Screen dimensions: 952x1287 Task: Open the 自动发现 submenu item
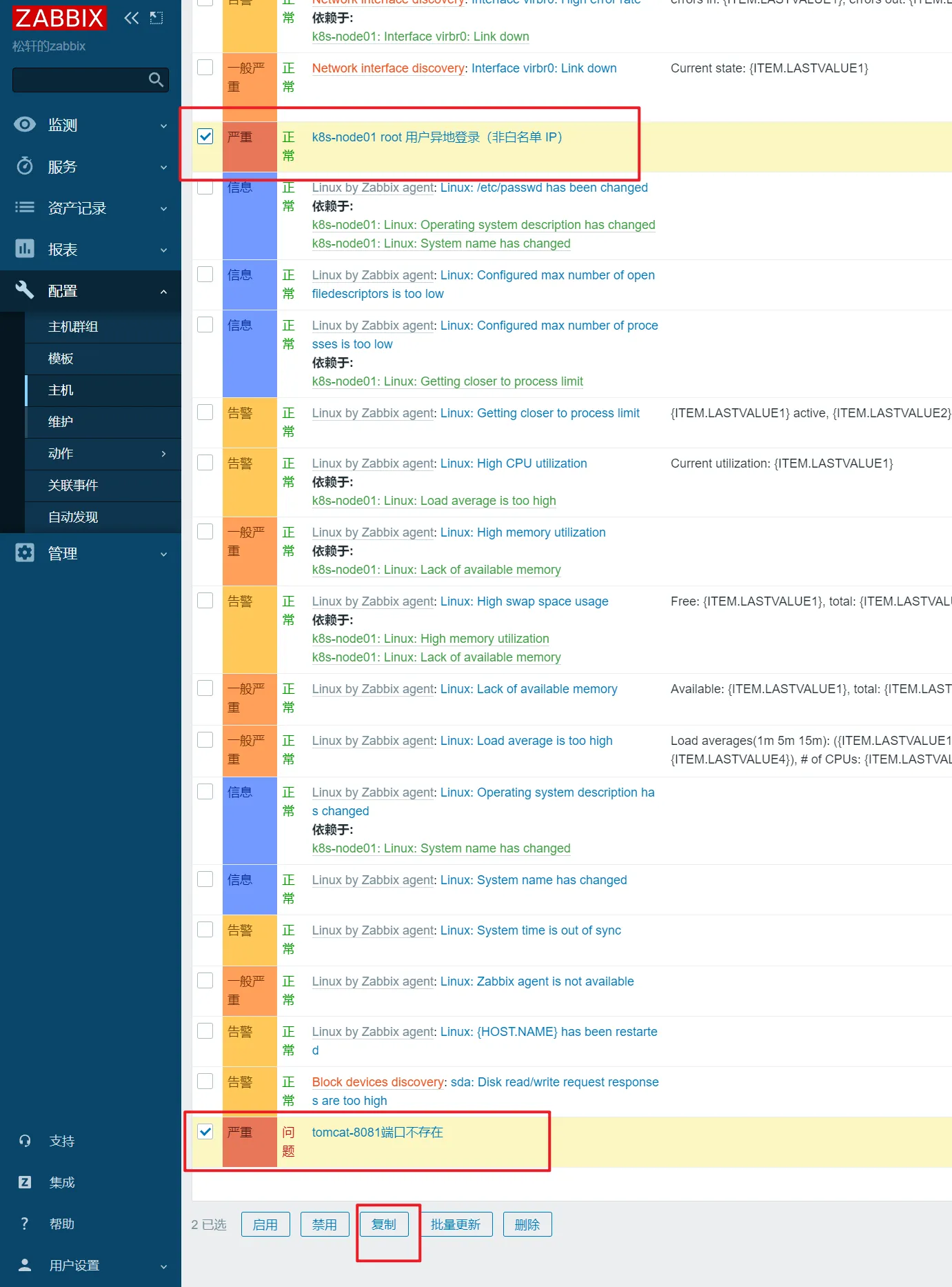coord(73,517)
